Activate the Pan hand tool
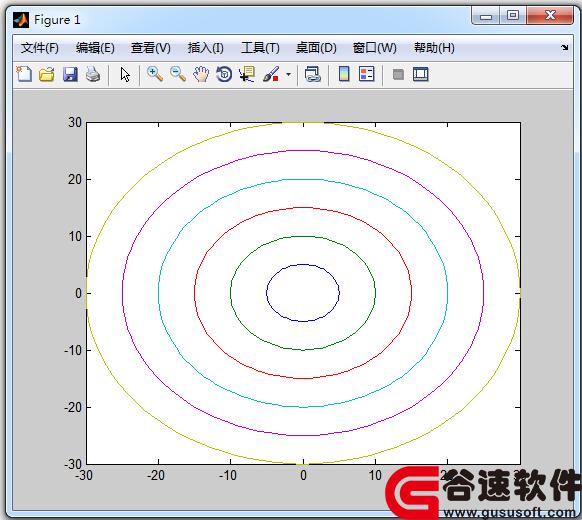This screenshot has width=582, height=520. coord(201,74)
